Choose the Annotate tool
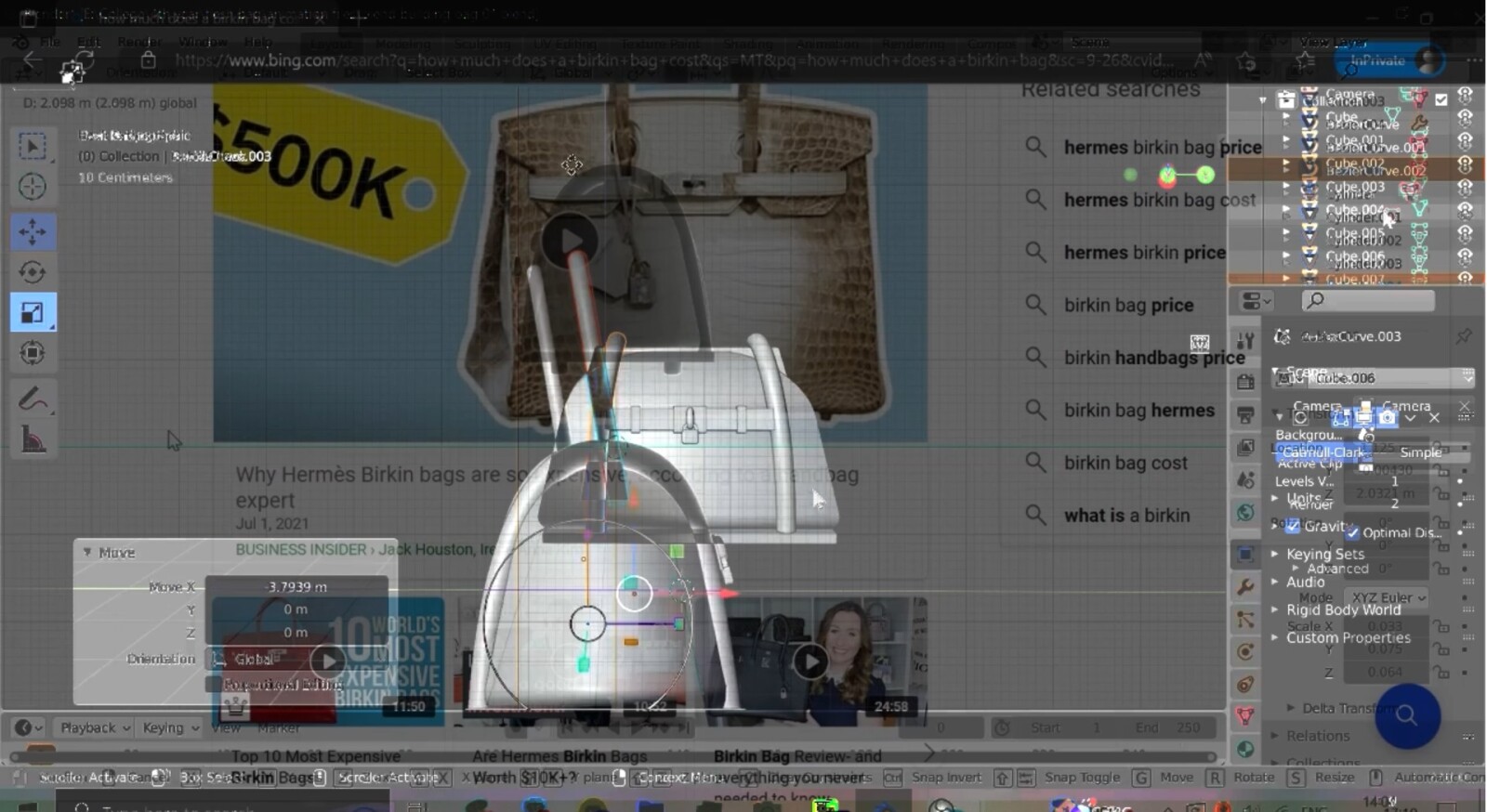Screen dimensions: 1487x812 pos(33,400)
